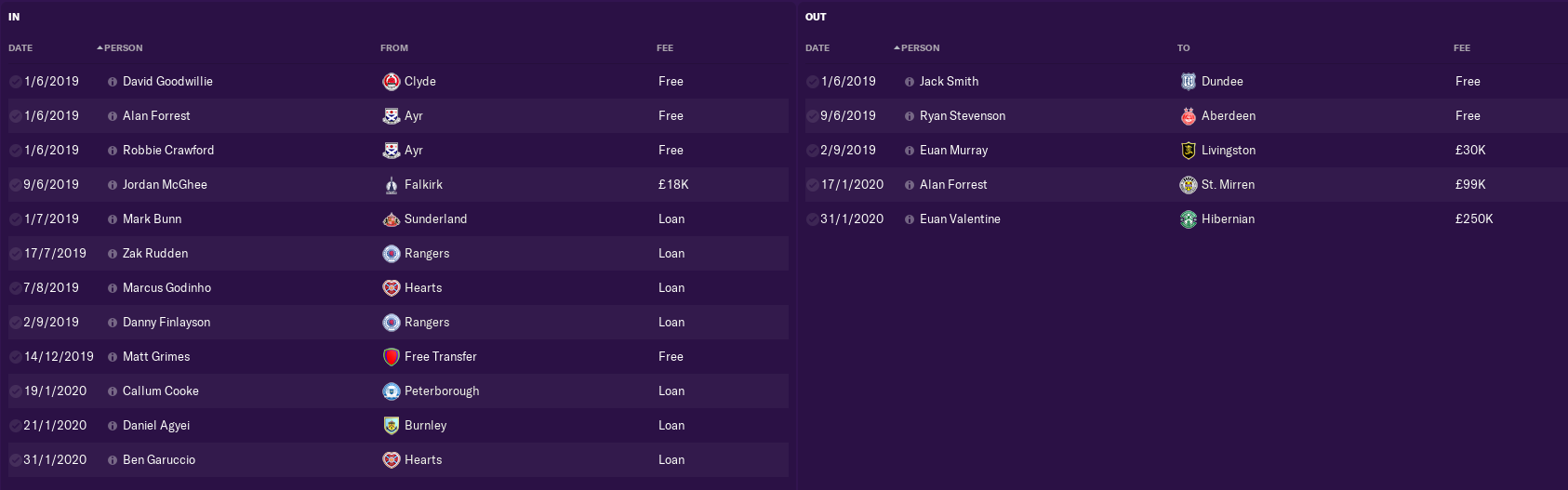Click info icon beside David Goodwillie
Screen dimensions: 1568x490
click(113, 82)
